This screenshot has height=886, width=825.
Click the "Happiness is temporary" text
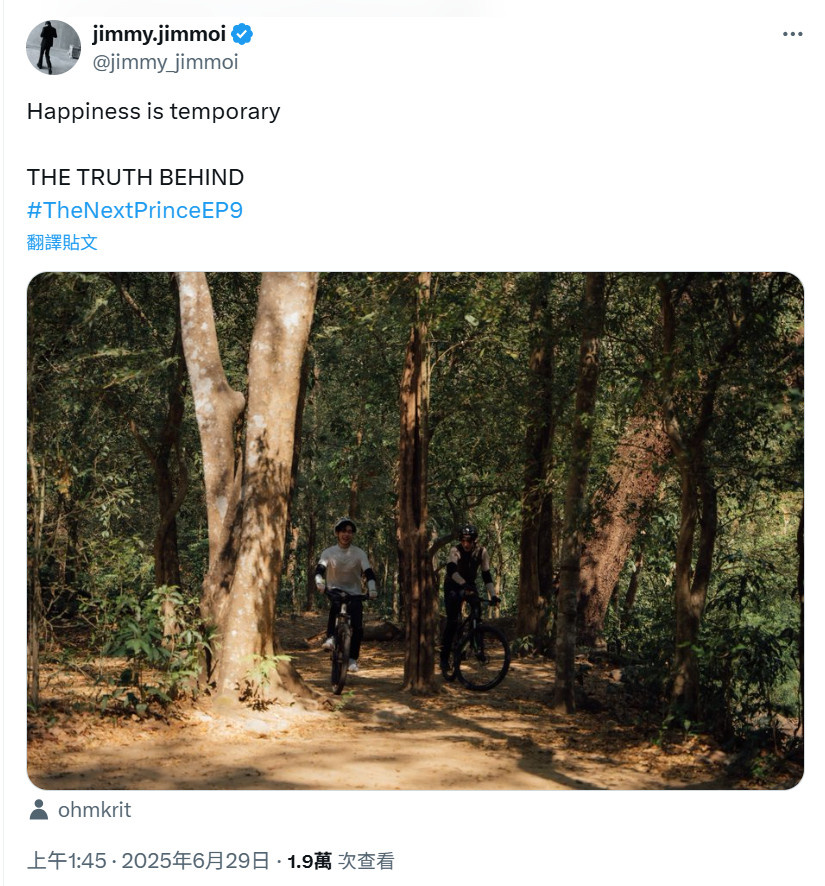click(x=154, y=111)
